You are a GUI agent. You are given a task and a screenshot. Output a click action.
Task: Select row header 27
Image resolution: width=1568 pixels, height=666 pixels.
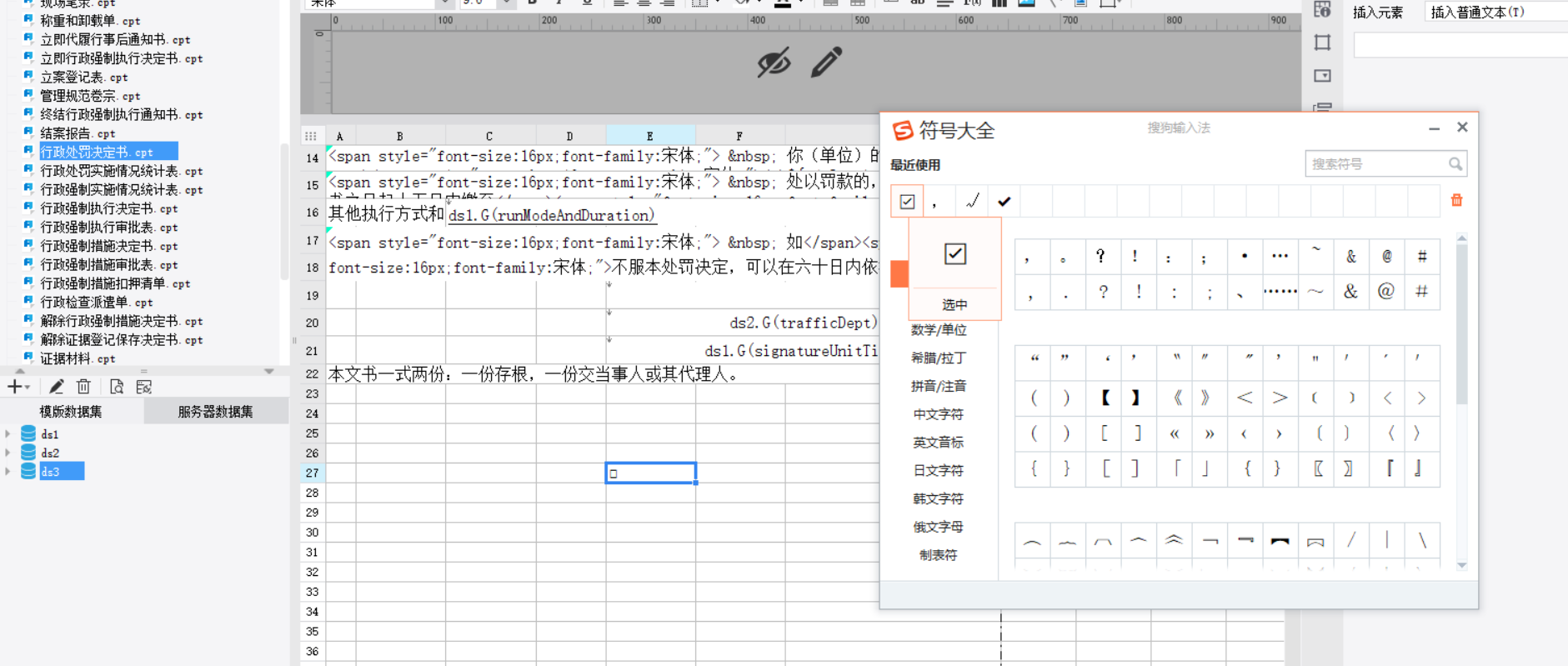pos(312,473)
